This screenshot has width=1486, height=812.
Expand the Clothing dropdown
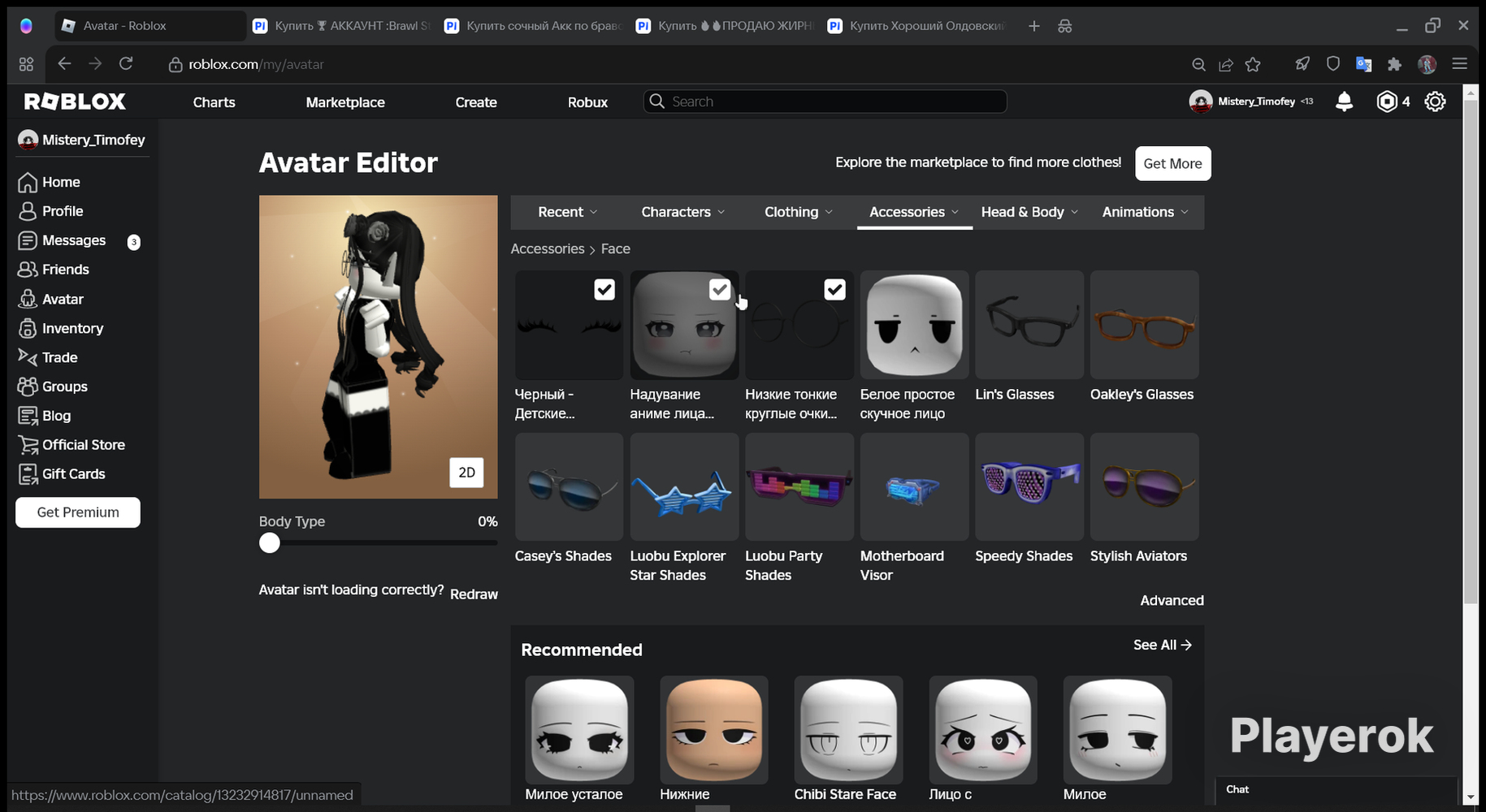tap(799, 212)
